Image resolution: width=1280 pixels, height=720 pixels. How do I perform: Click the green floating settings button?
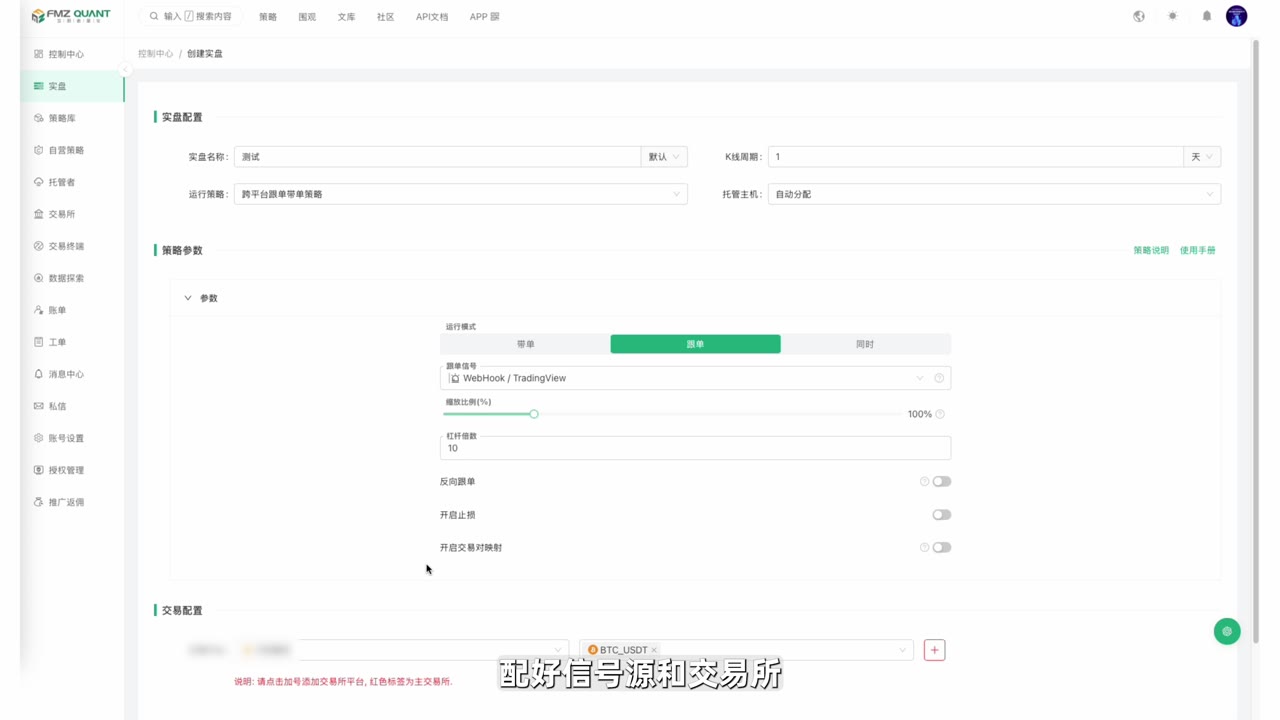pos(1227,631)
